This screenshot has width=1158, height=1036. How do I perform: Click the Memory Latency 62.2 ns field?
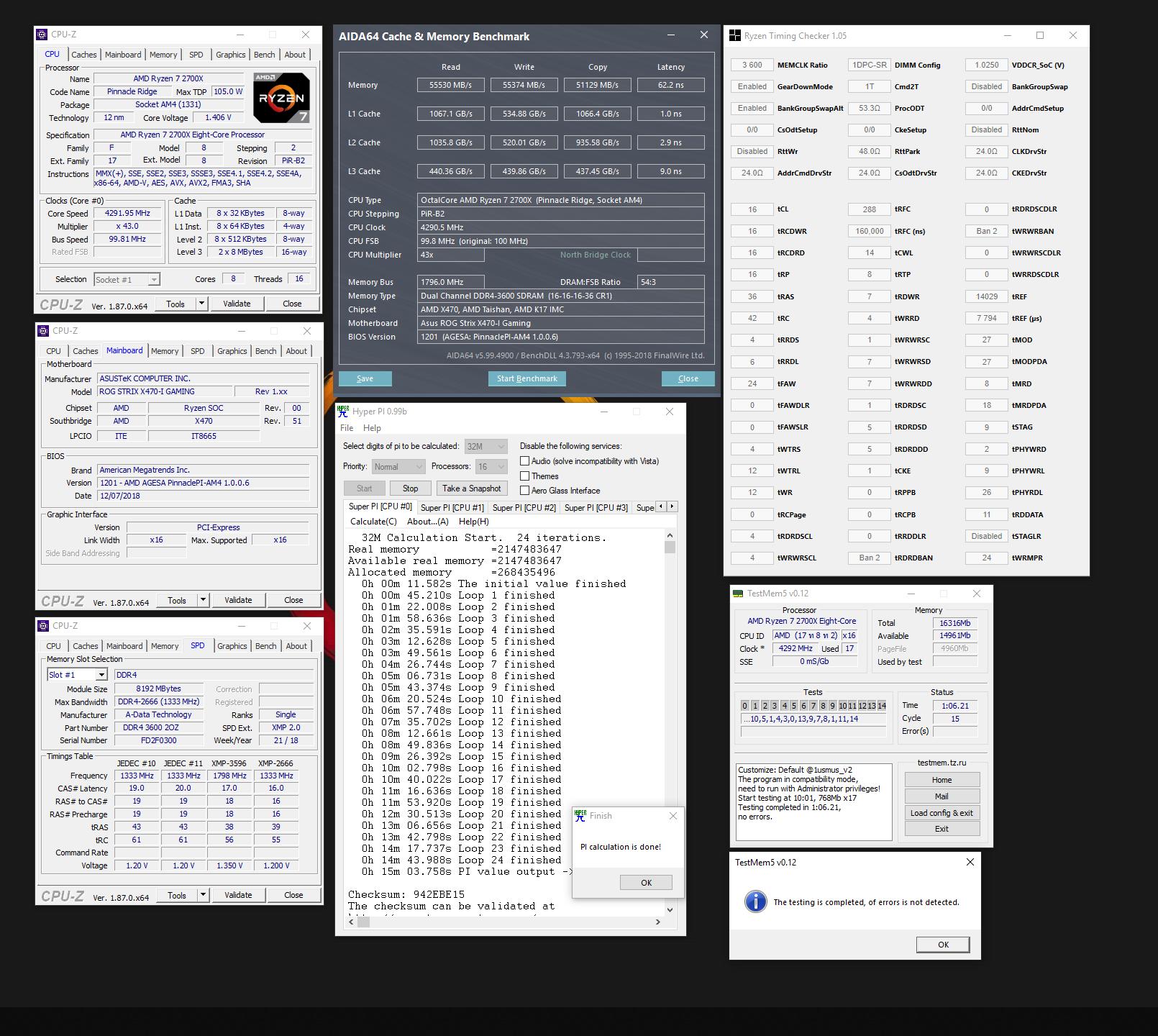[x=671, y=85]
